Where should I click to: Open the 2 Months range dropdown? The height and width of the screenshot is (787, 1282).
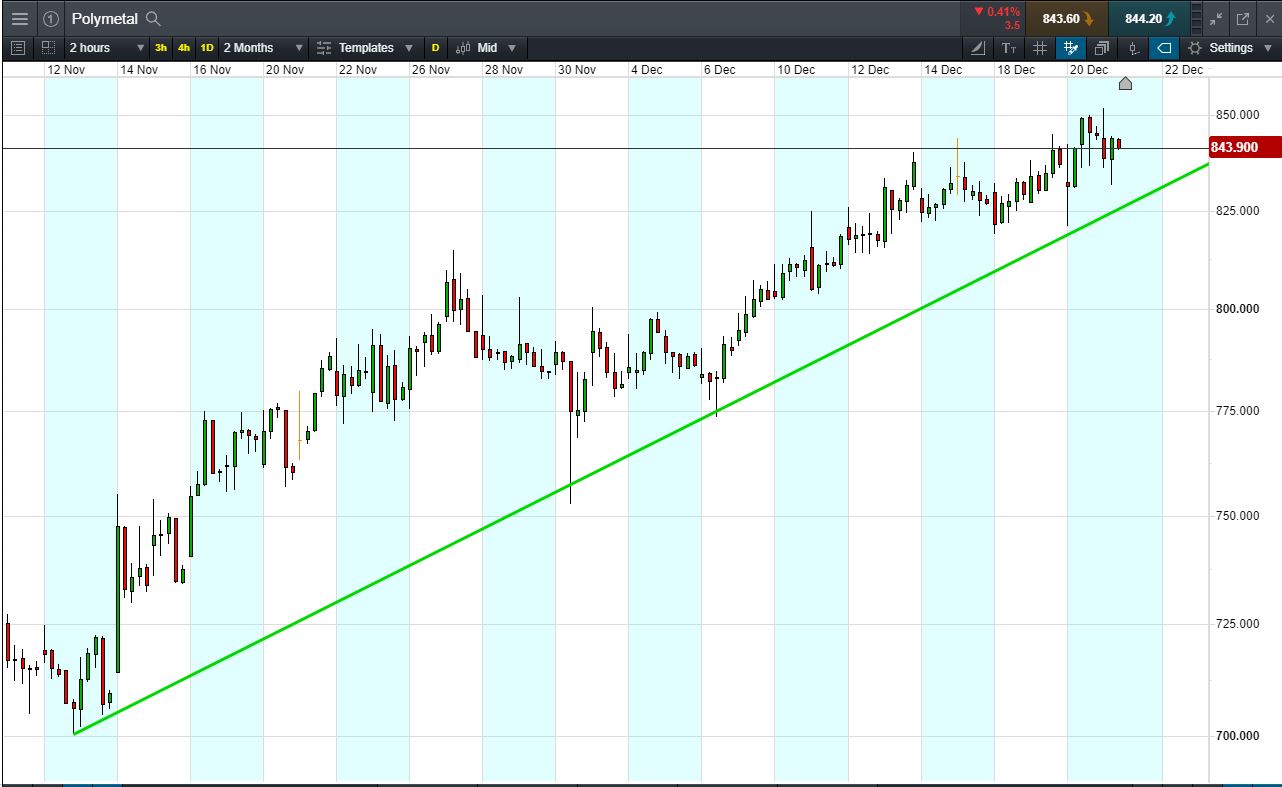pos(263,48)
